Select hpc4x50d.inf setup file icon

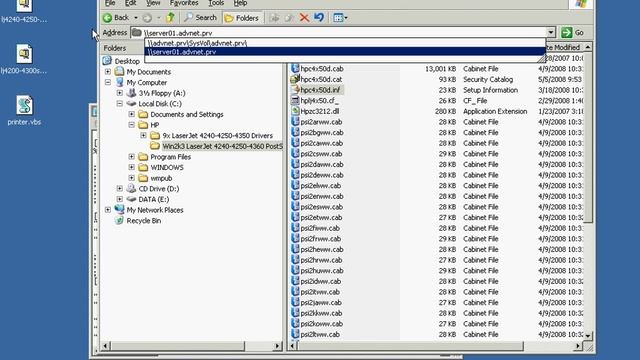[295, 90]
